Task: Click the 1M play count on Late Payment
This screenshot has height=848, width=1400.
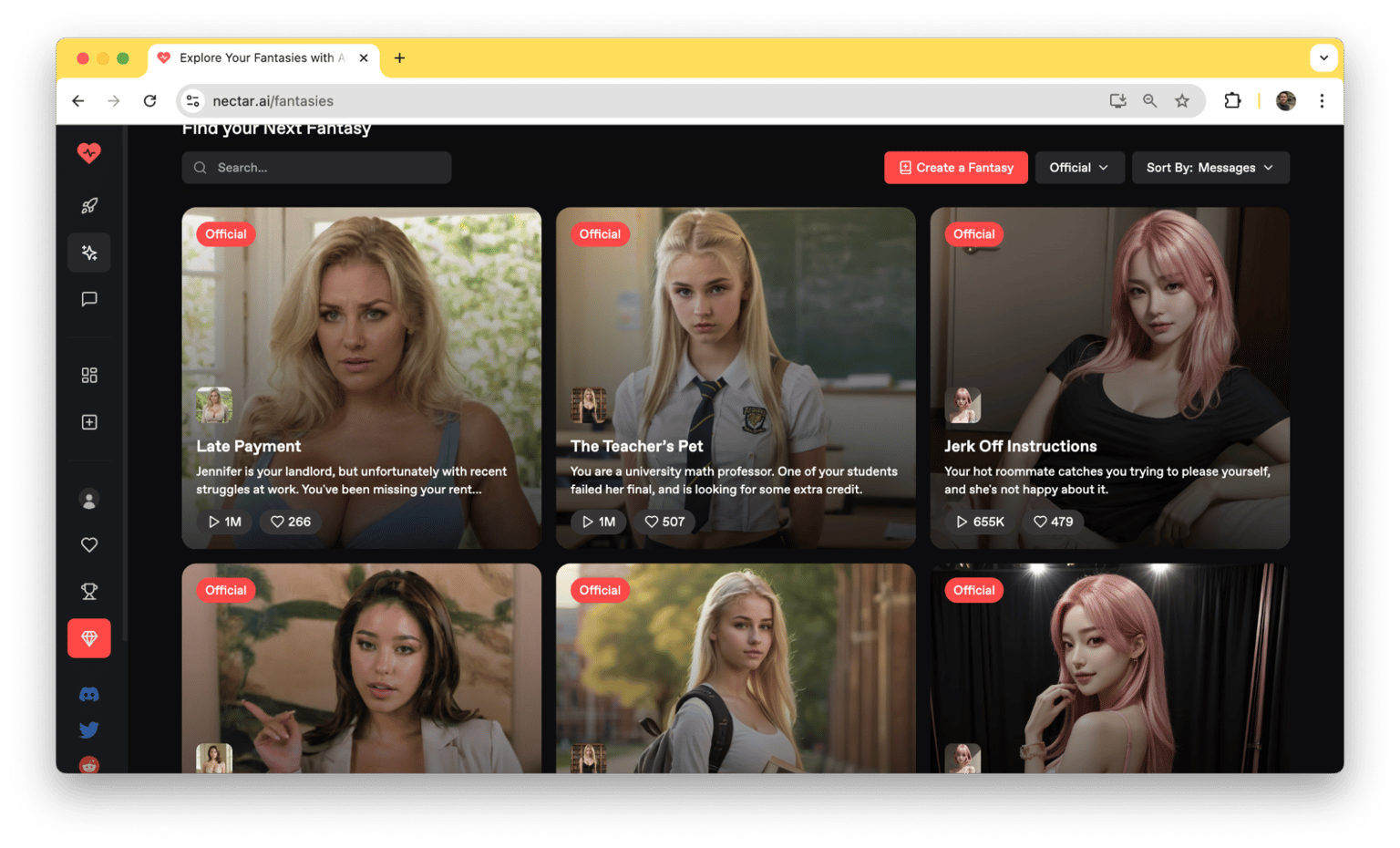Action: (x=224, y=522)
